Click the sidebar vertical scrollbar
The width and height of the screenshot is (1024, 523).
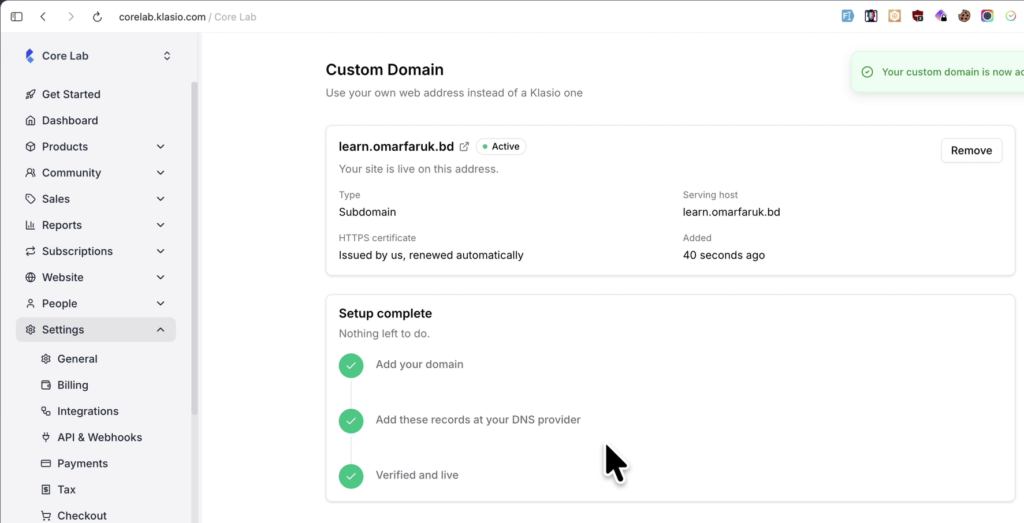click(x=194, y=248)
